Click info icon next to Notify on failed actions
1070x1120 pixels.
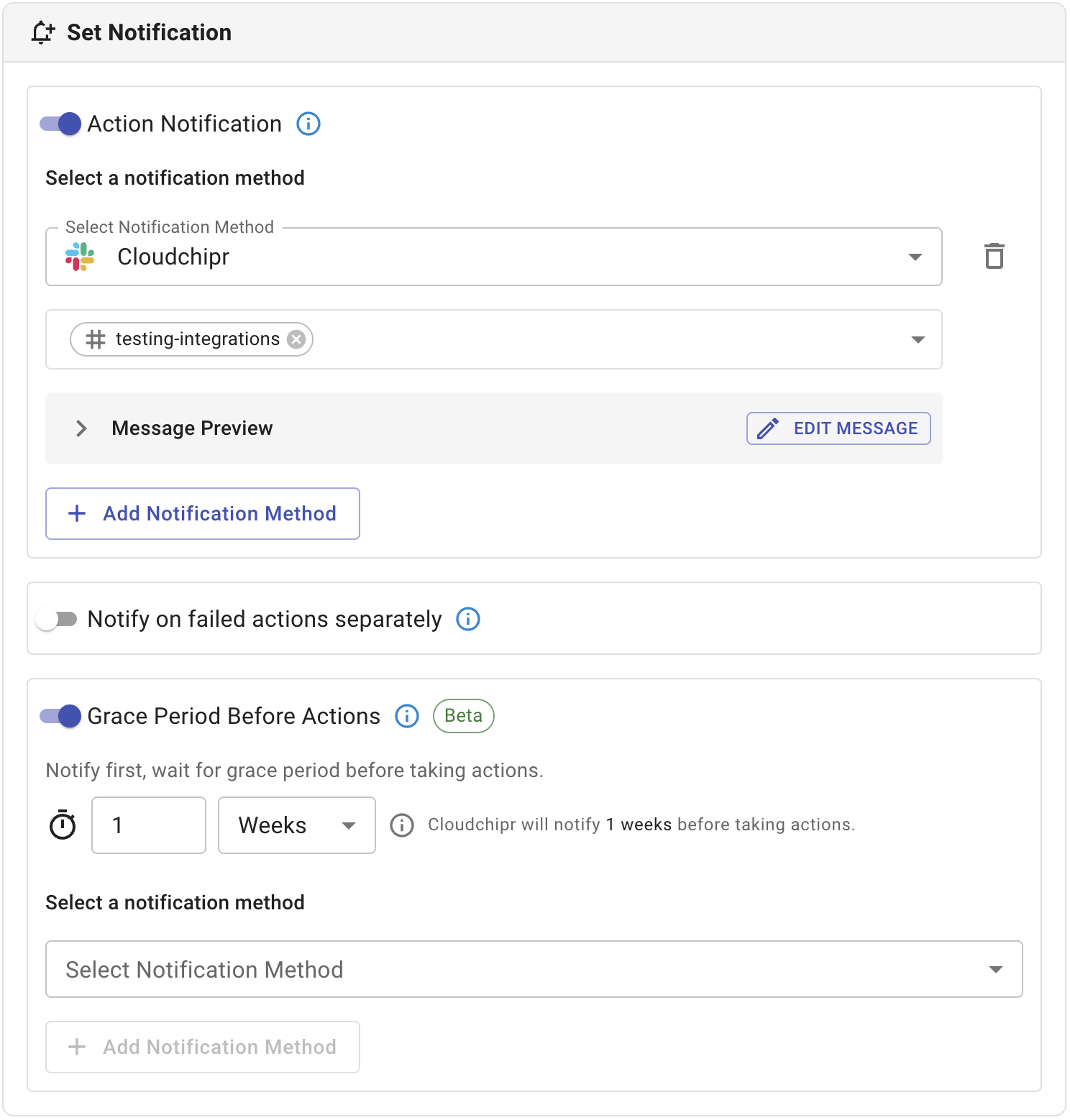pyautogui.click(x=468, y=619)
